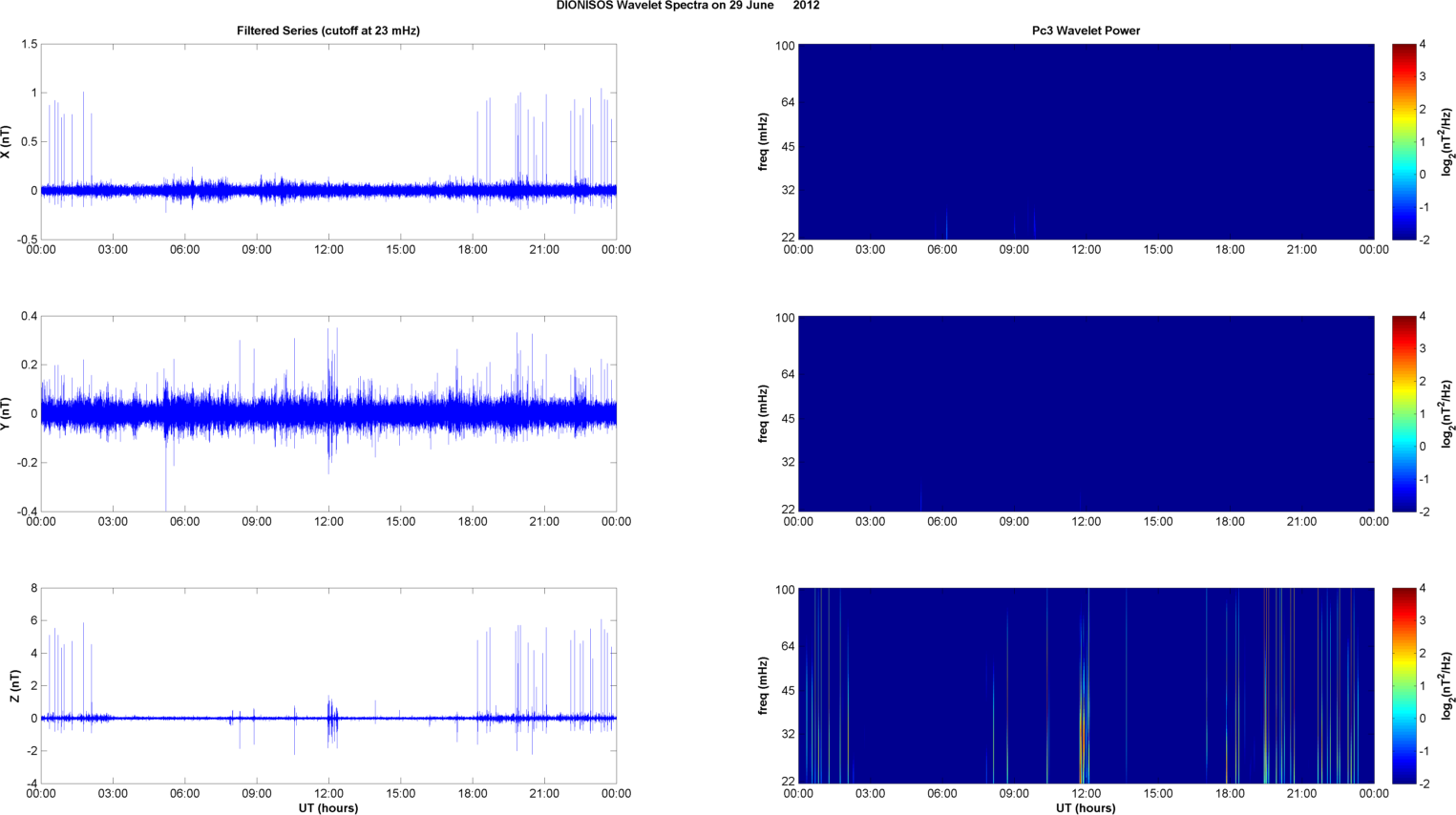The image size is (1456, 815).
Task: Select the Pc3 Wavelet Power heading
Action: click(1086, 31)
